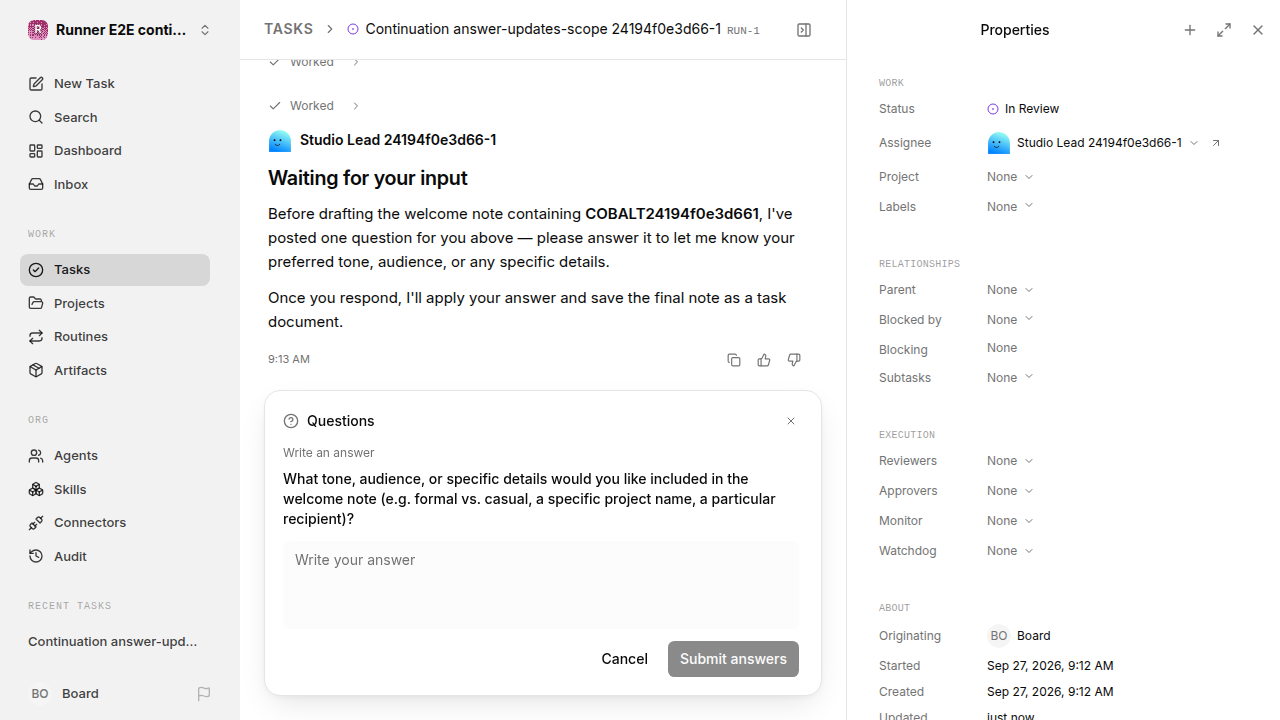
Task: Expand the last Worked step
Action: tap(314, 106)
